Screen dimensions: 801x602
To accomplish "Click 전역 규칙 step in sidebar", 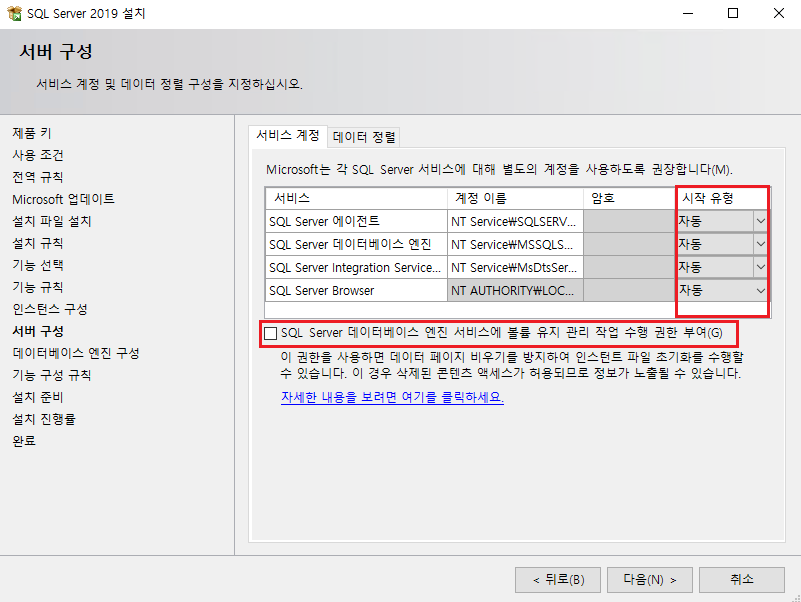I will pyautogui.click(x=38, y=177).
